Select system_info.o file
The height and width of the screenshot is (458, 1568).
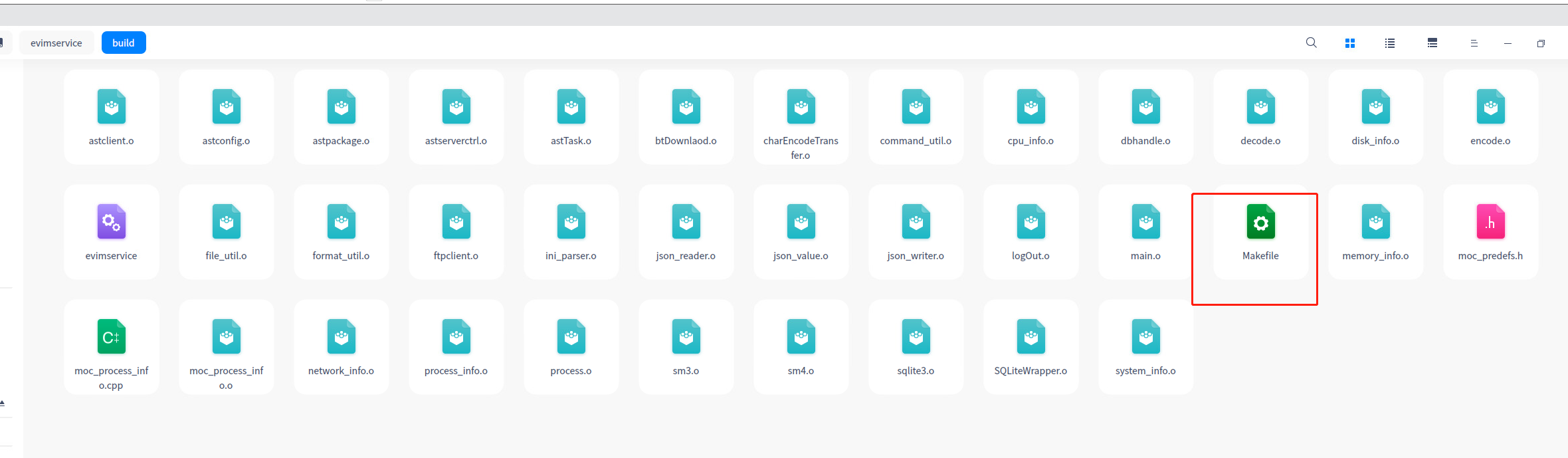click(1145, 347)
